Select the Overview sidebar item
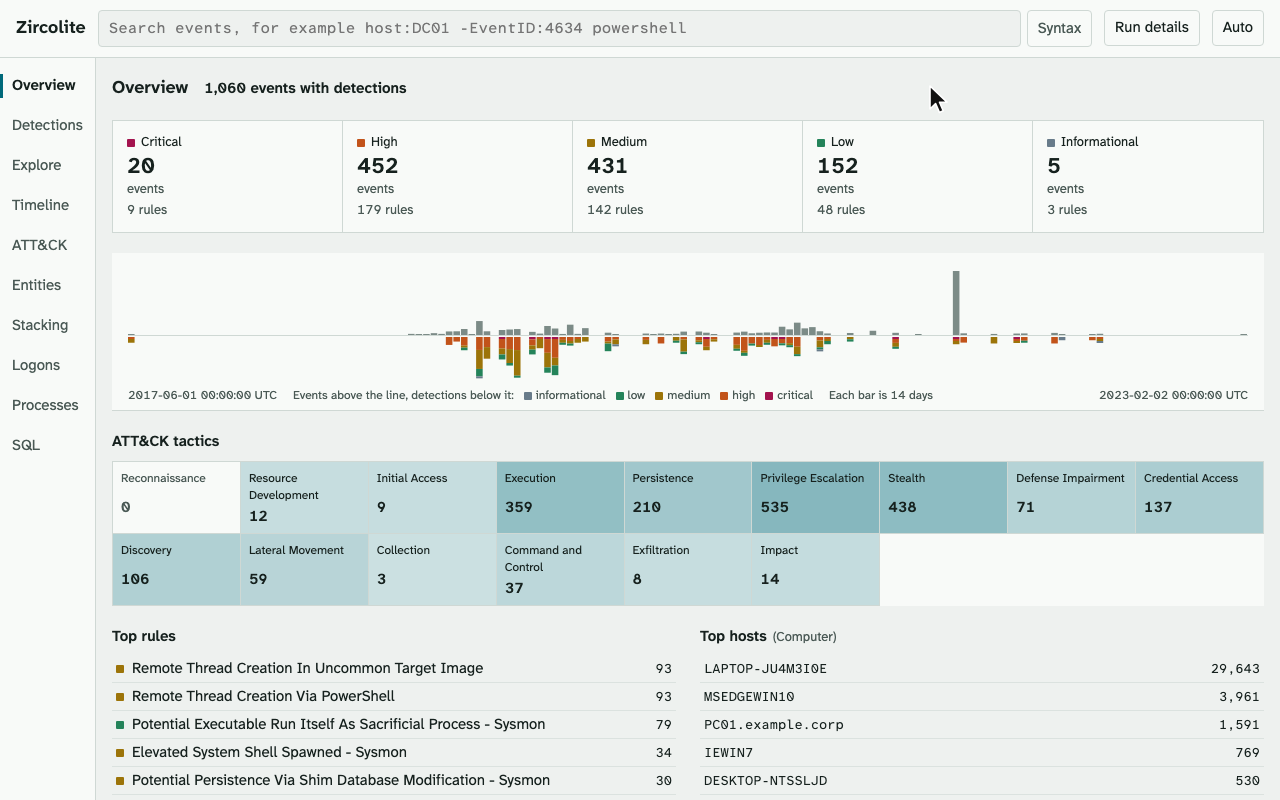The height and width of the screenshot is (800, 1280). click(47, 85)
